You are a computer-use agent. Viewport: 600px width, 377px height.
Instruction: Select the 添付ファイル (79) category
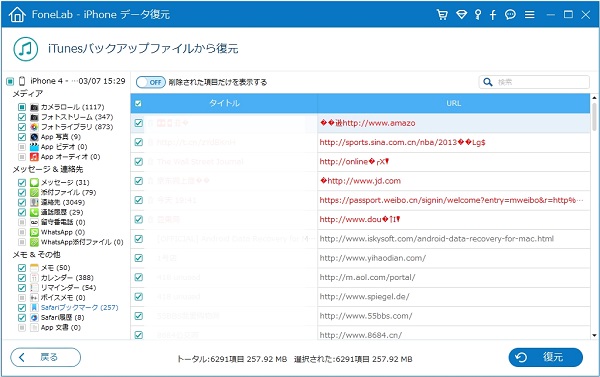(68, 193)
